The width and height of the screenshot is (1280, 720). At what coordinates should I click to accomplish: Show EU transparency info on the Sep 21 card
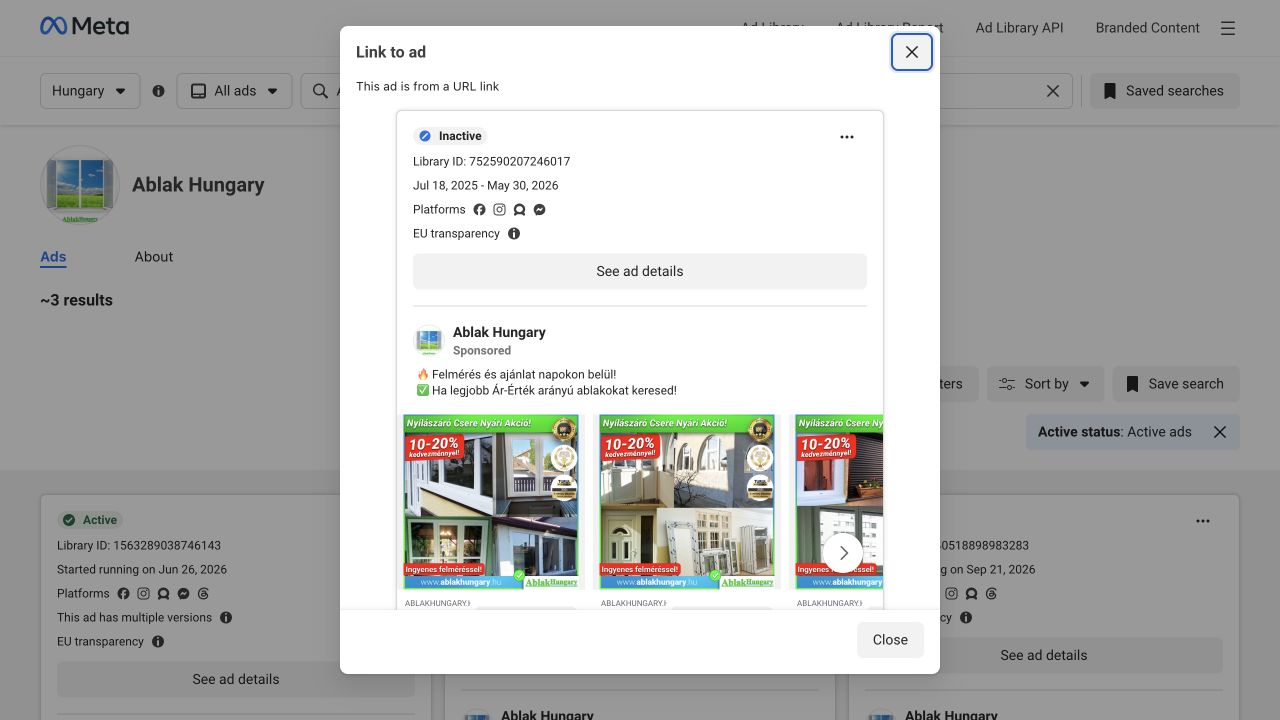(x=966, y=618)
